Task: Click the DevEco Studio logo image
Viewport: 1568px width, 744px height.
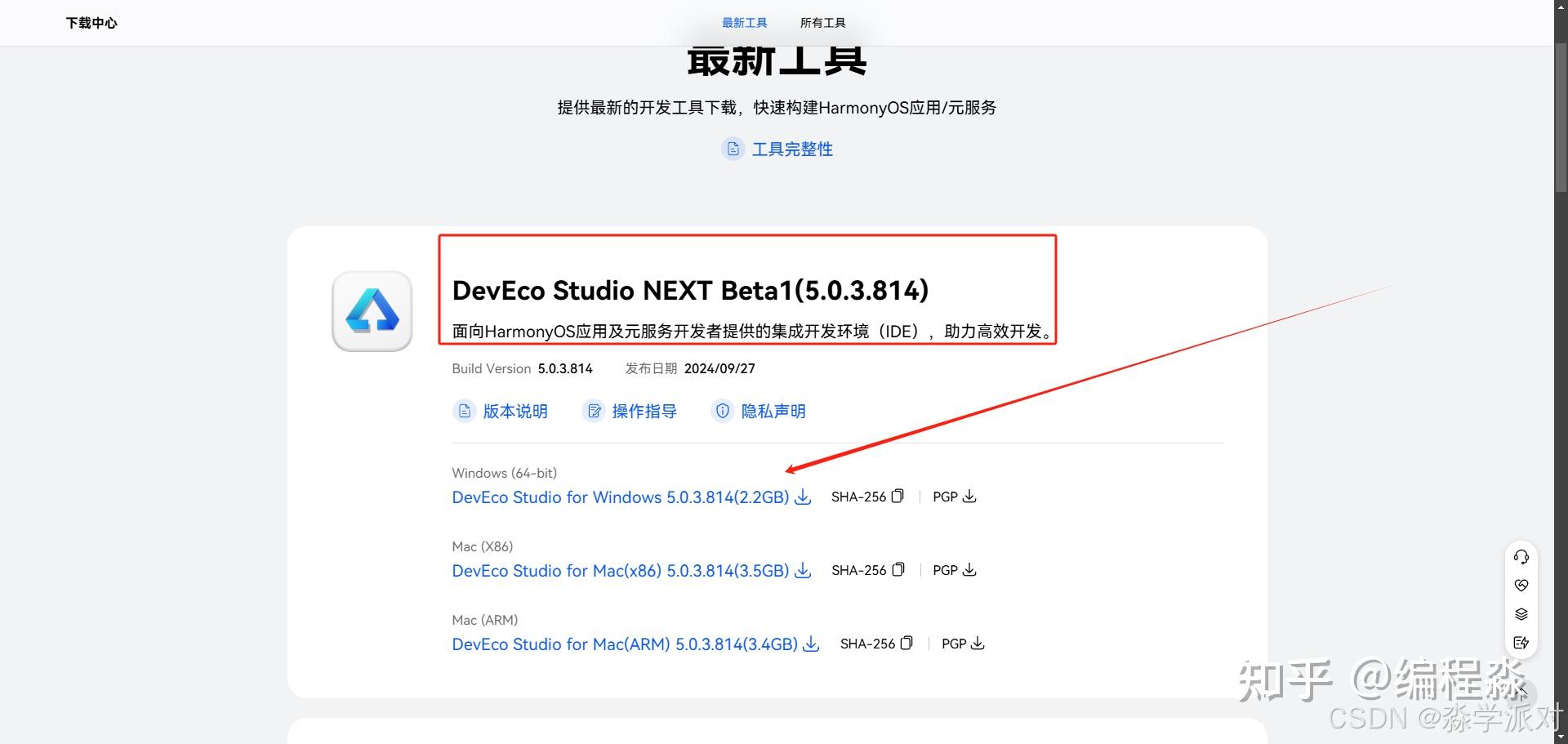Action: coord(372,311)
